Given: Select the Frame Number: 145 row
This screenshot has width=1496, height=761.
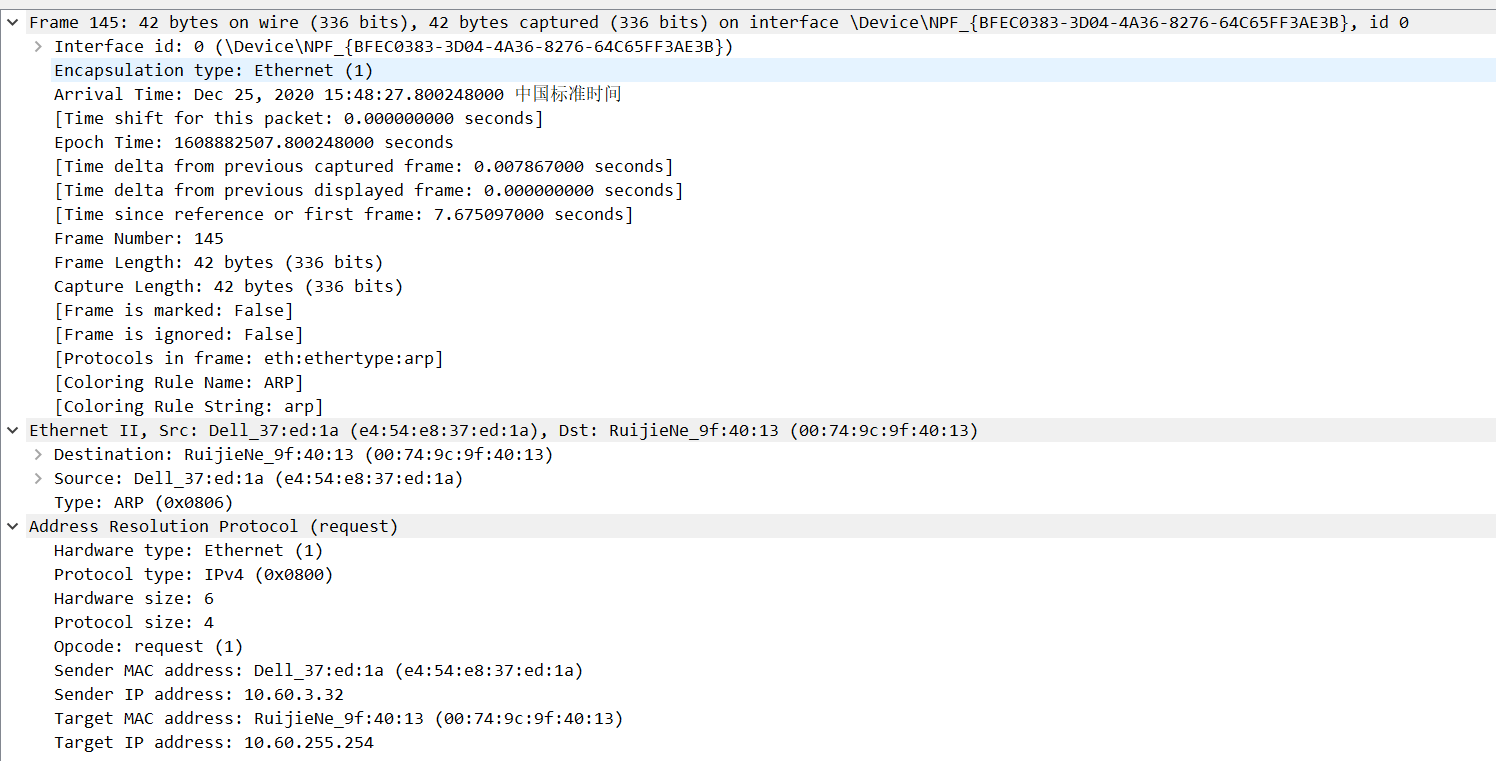Looking at the screenshot, I should 150,237.
